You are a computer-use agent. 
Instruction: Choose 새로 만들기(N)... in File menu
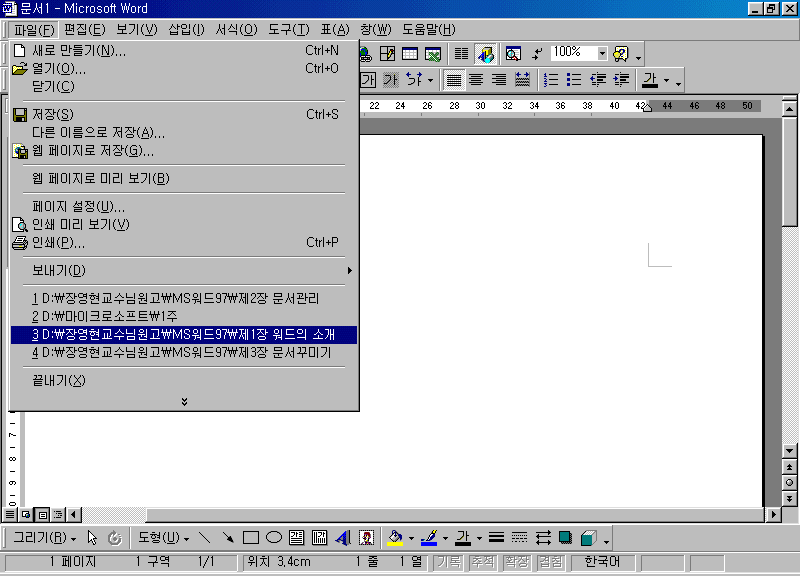click(x=184, y=51)
